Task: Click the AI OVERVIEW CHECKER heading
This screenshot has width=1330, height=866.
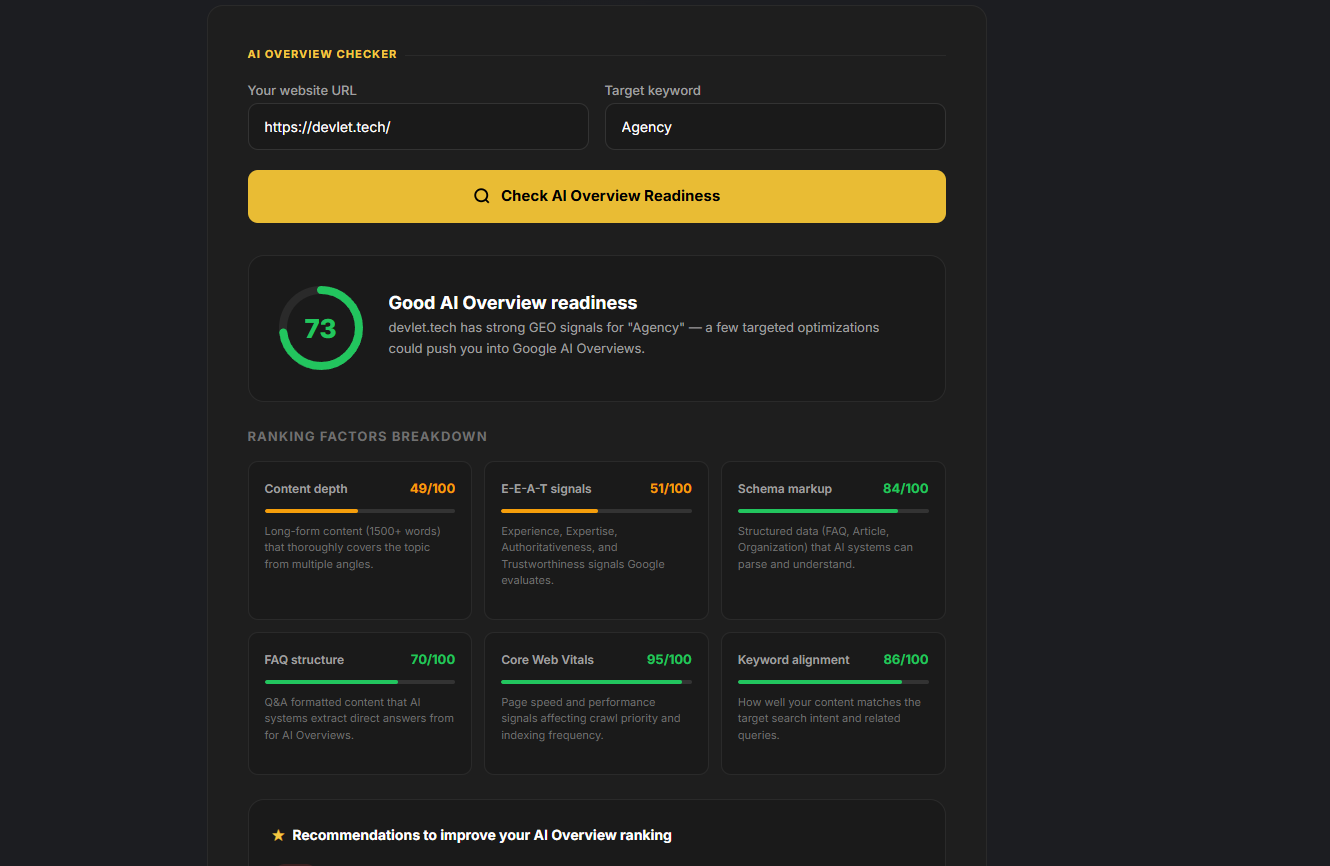Action: 322,54
